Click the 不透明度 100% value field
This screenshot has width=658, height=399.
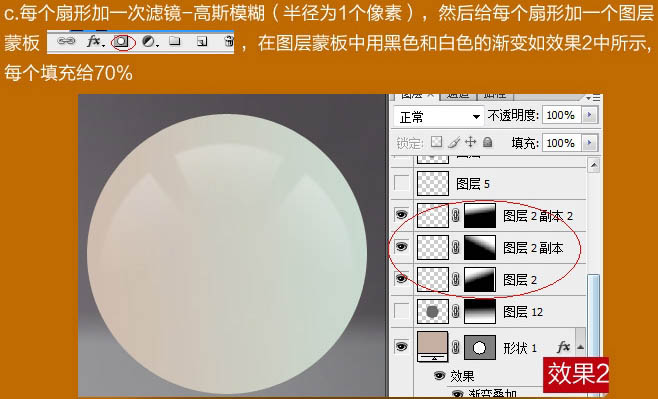(561, 115)
